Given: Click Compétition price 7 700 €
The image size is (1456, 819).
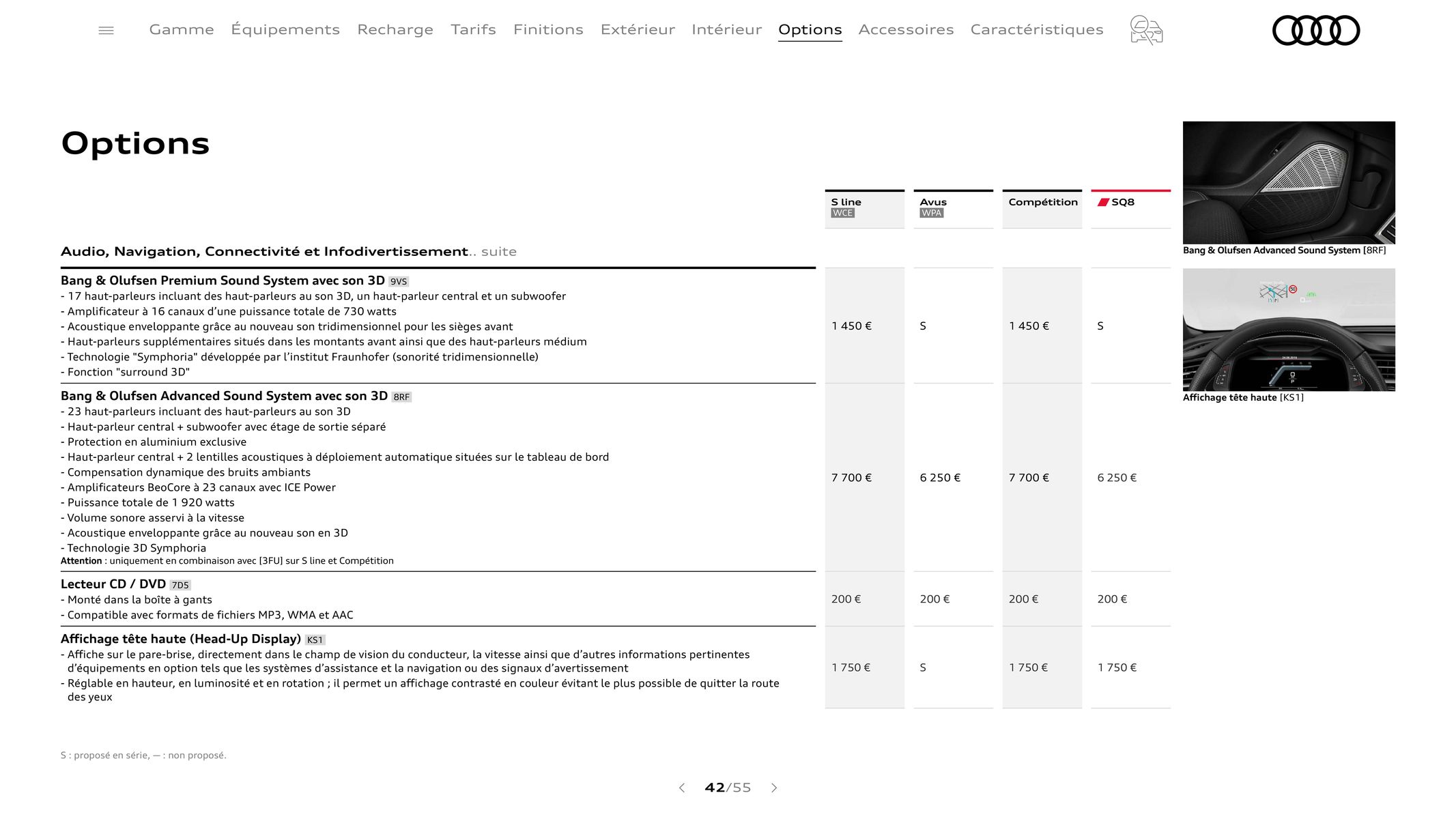Looking at the screenshot, I should [1029, 478].
